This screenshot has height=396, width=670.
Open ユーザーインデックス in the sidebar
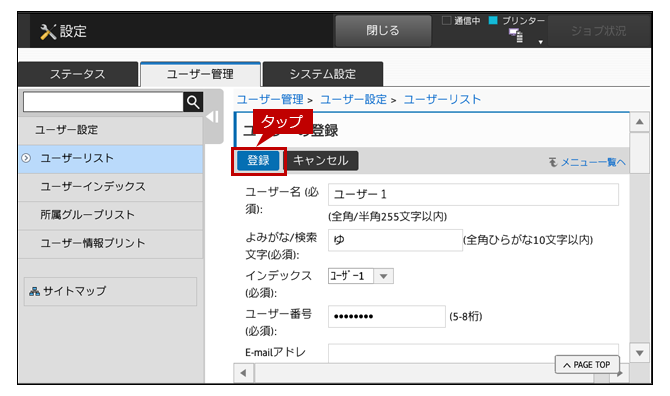click(110, 187)
